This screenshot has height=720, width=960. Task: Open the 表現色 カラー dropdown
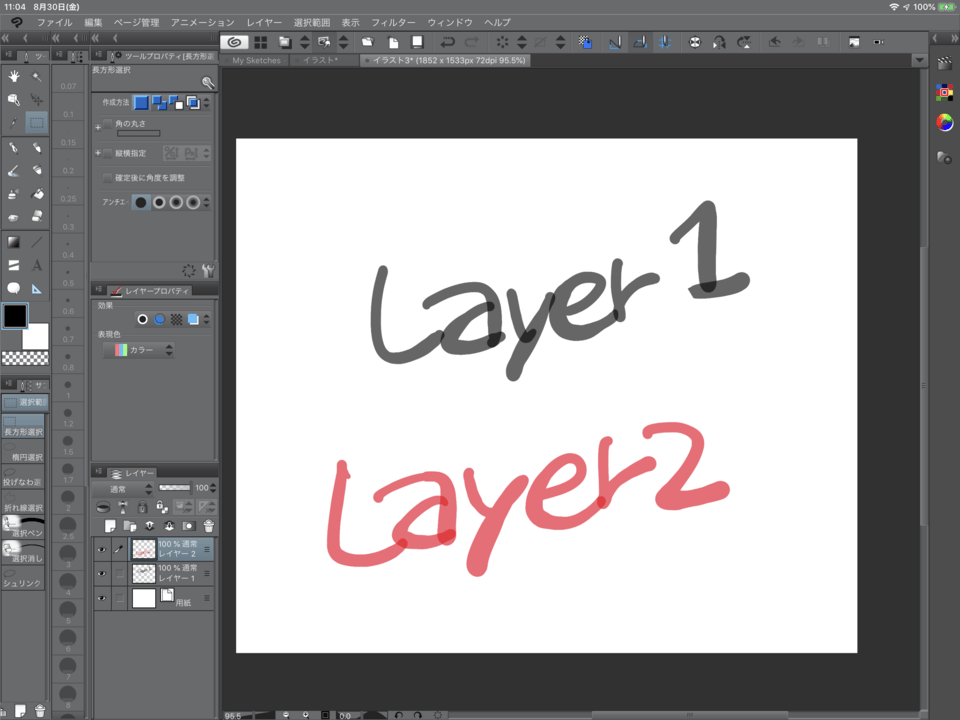click(139, 351)
